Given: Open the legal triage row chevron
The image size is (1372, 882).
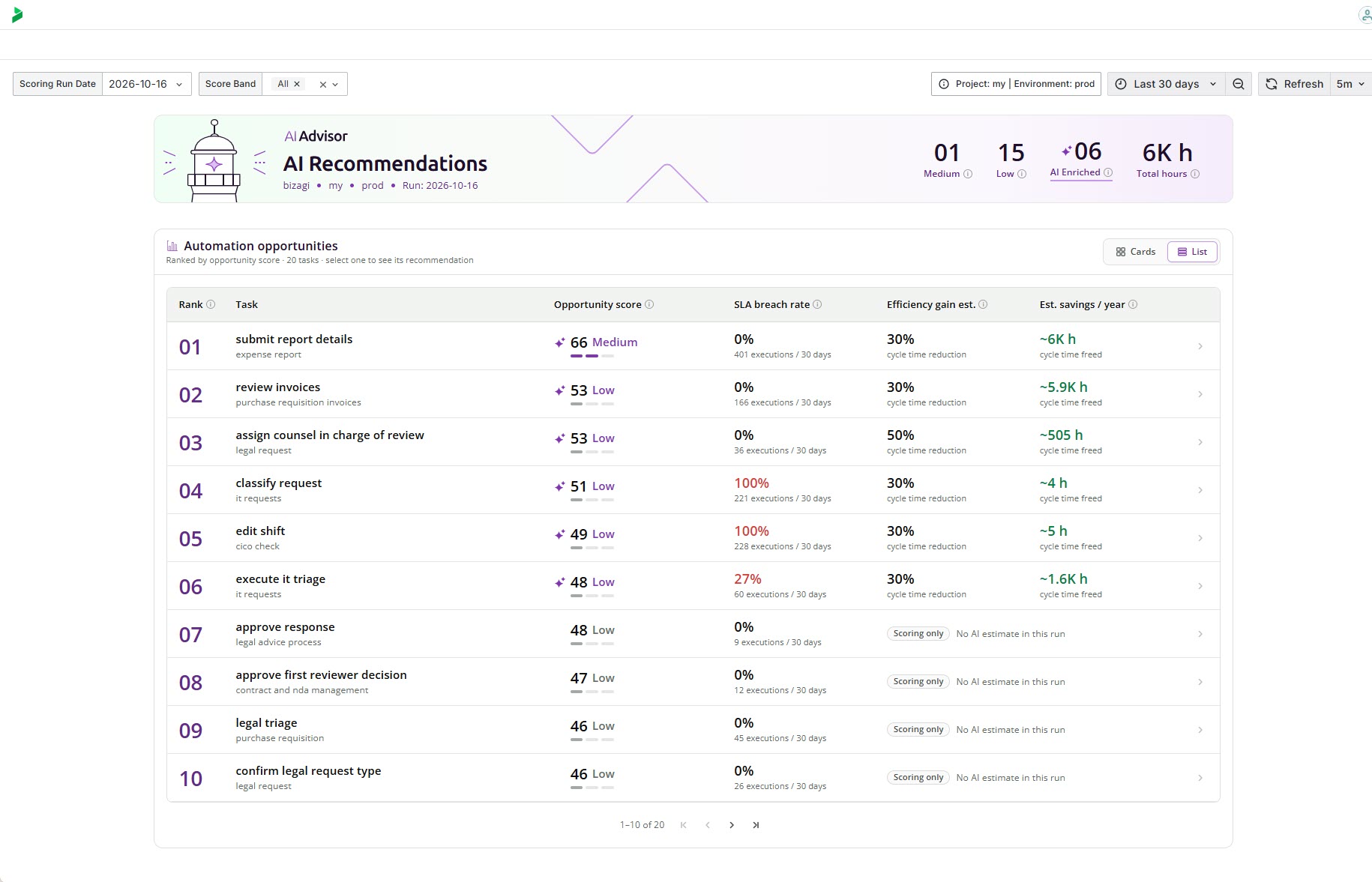Looking at the screenshot, I should coord(1200,730).
